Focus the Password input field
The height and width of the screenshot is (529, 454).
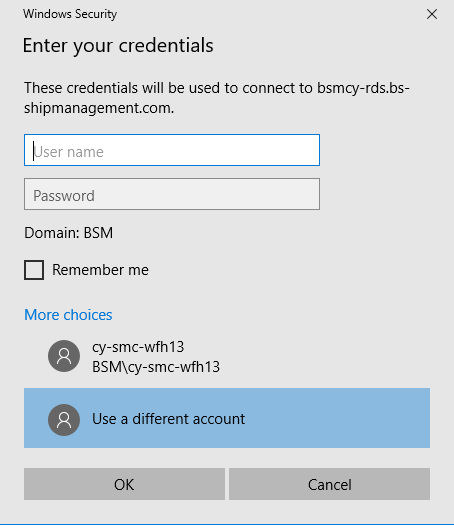172,194
